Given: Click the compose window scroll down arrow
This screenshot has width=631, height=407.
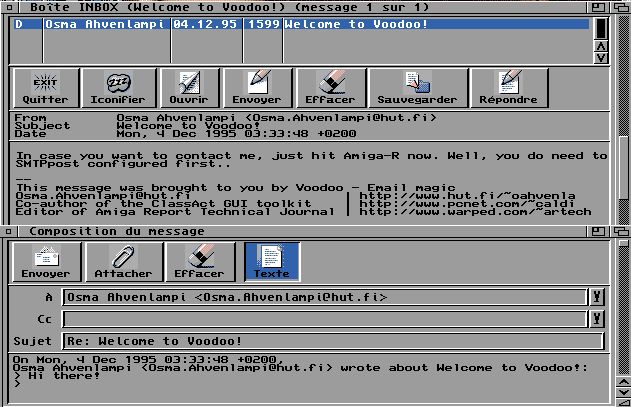Looking at the screenshot, I should pyautogui.click(x=623, y=392).
